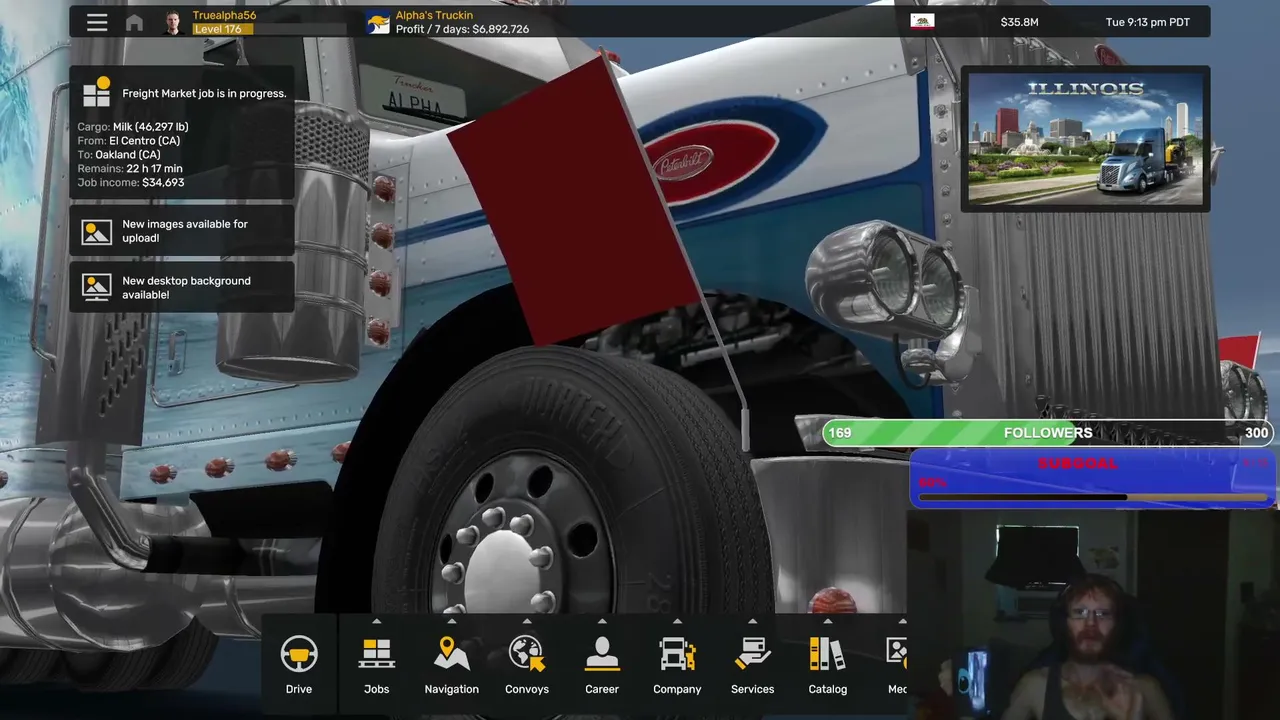
Task: Click the Tue 9:13 pm PDT clock
Action: tap(1148, 22)
